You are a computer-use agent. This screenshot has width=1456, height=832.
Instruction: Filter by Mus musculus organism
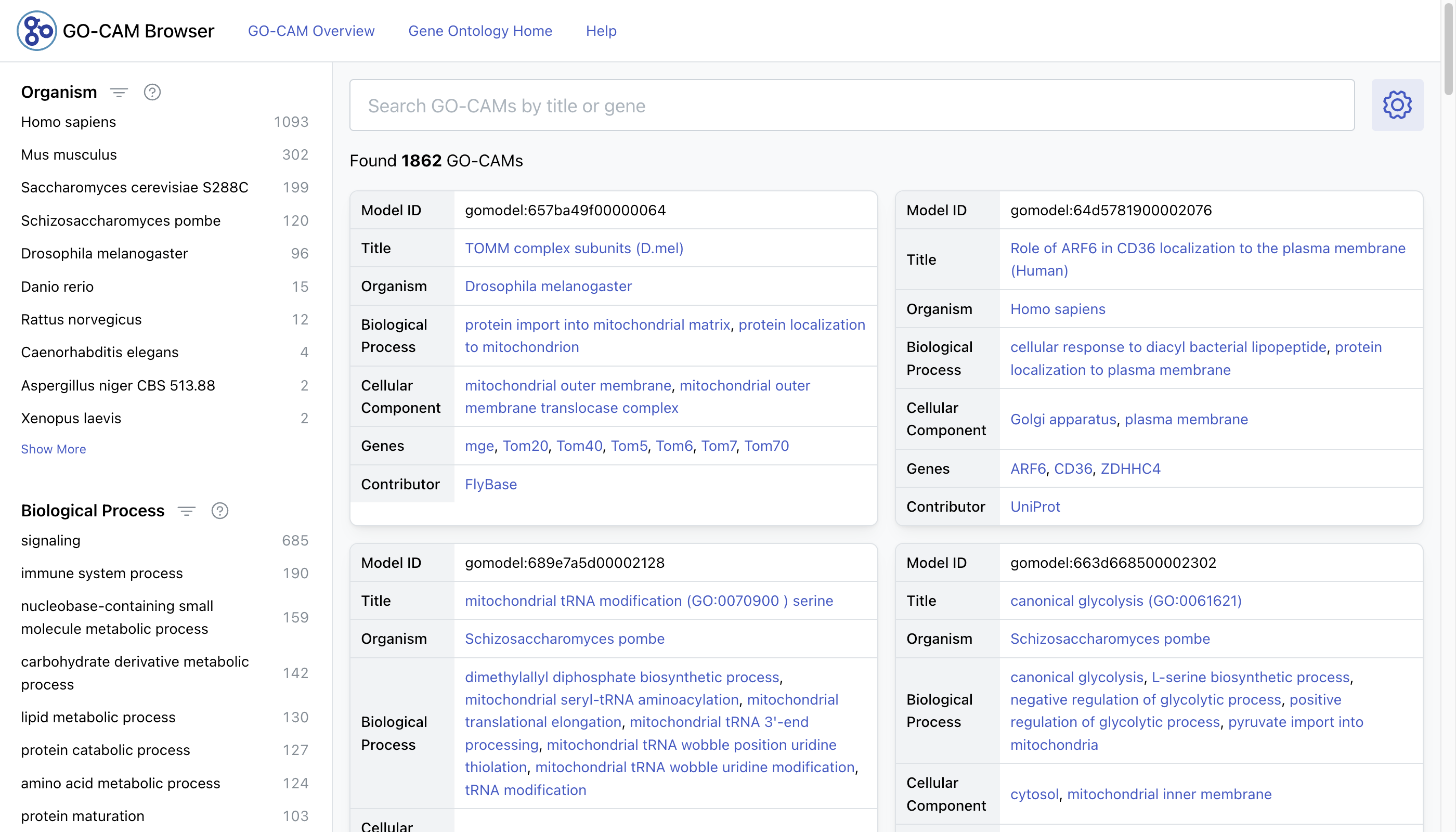[x=69, y=155]
